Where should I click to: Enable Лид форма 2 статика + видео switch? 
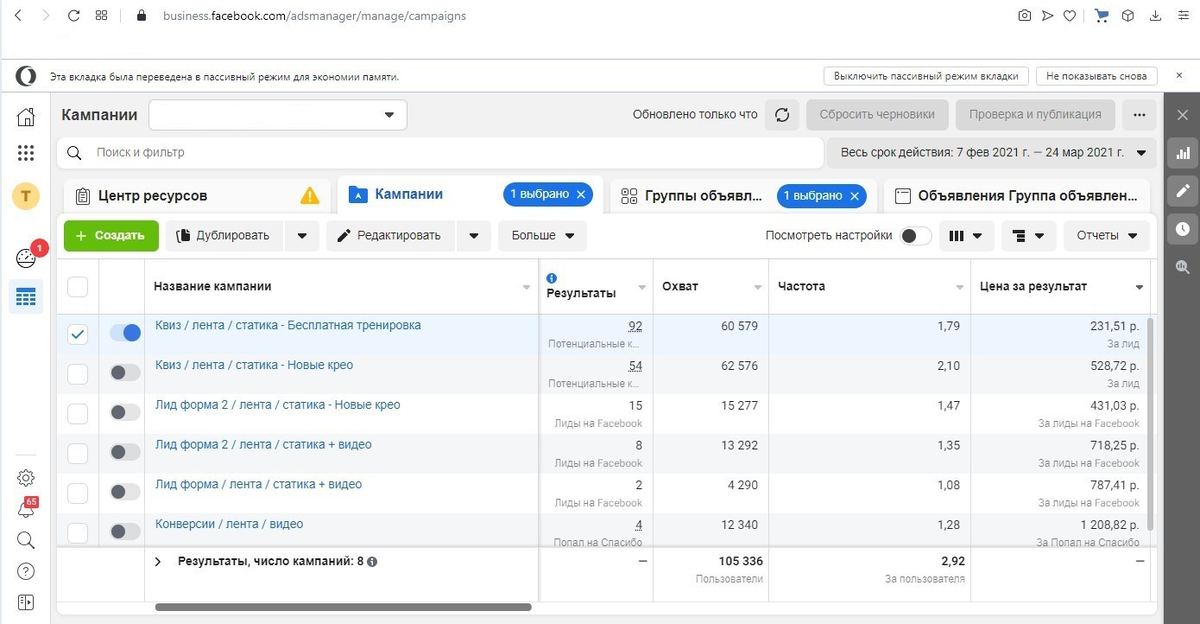pyautogui.click(x=125, y=452)
